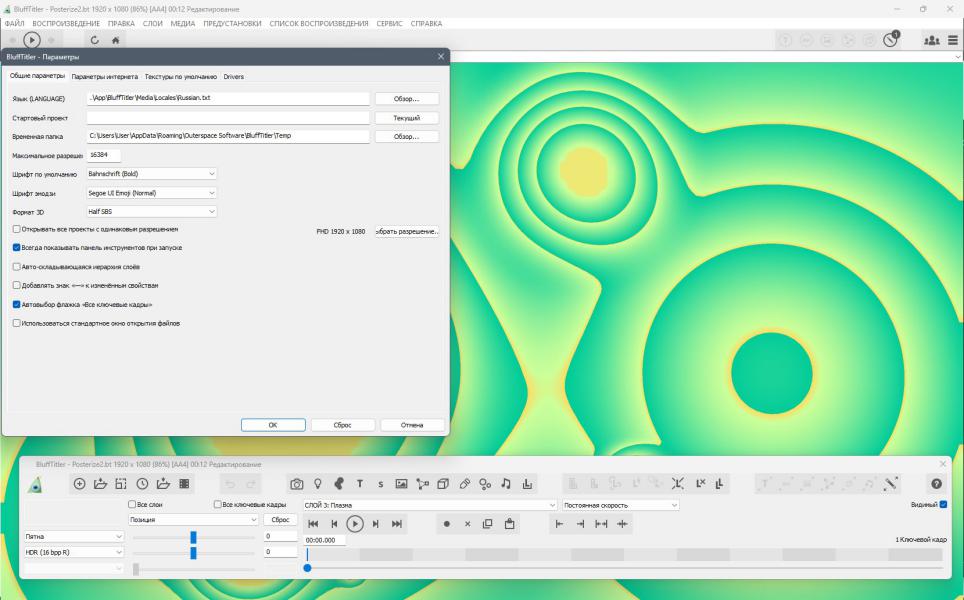This screenshot has width=964, height=600.
Task: Open the 'Шрифт по умолчанию' dropdown
Action: coord(152,174)
